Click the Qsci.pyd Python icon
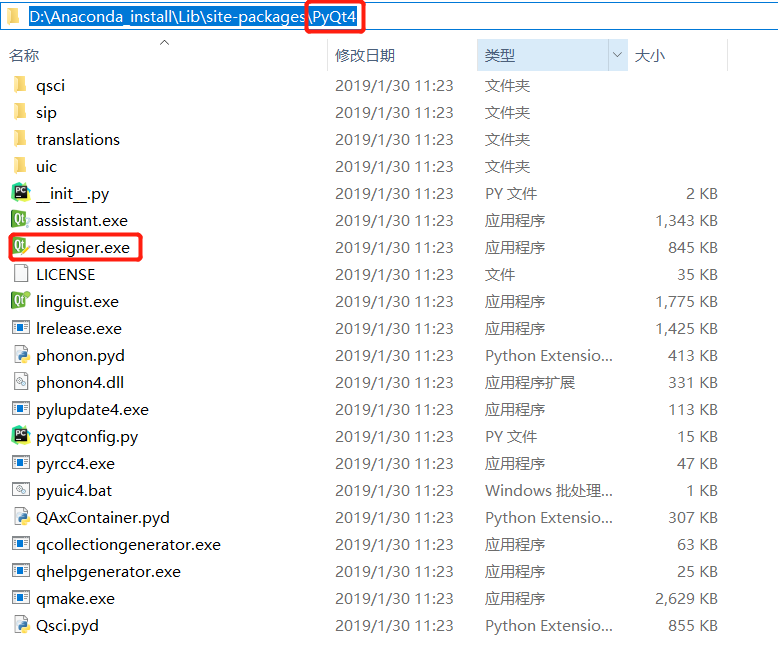 pyautogui.click(x=21, y=624)
